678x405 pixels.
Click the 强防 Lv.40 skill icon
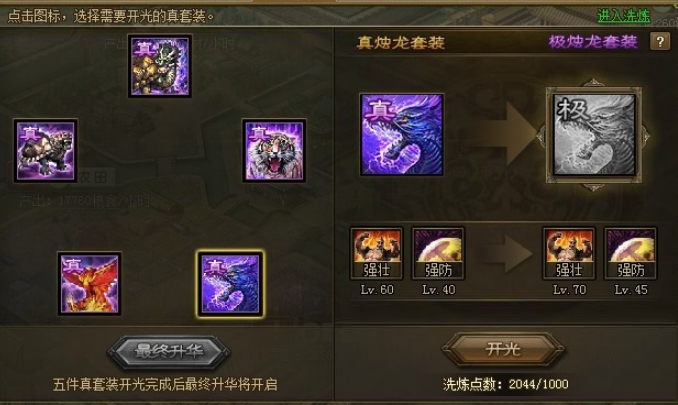[438, 253]
